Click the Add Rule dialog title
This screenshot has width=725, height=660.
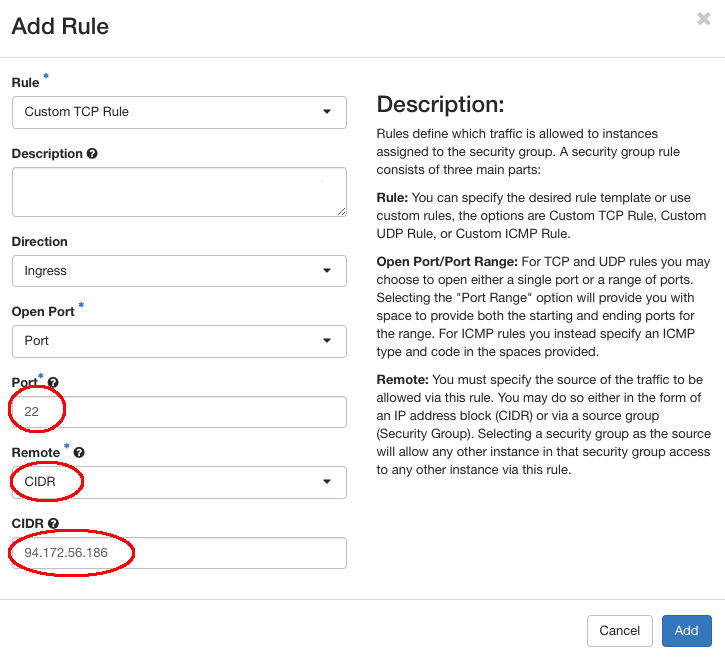tap(60, 26)
